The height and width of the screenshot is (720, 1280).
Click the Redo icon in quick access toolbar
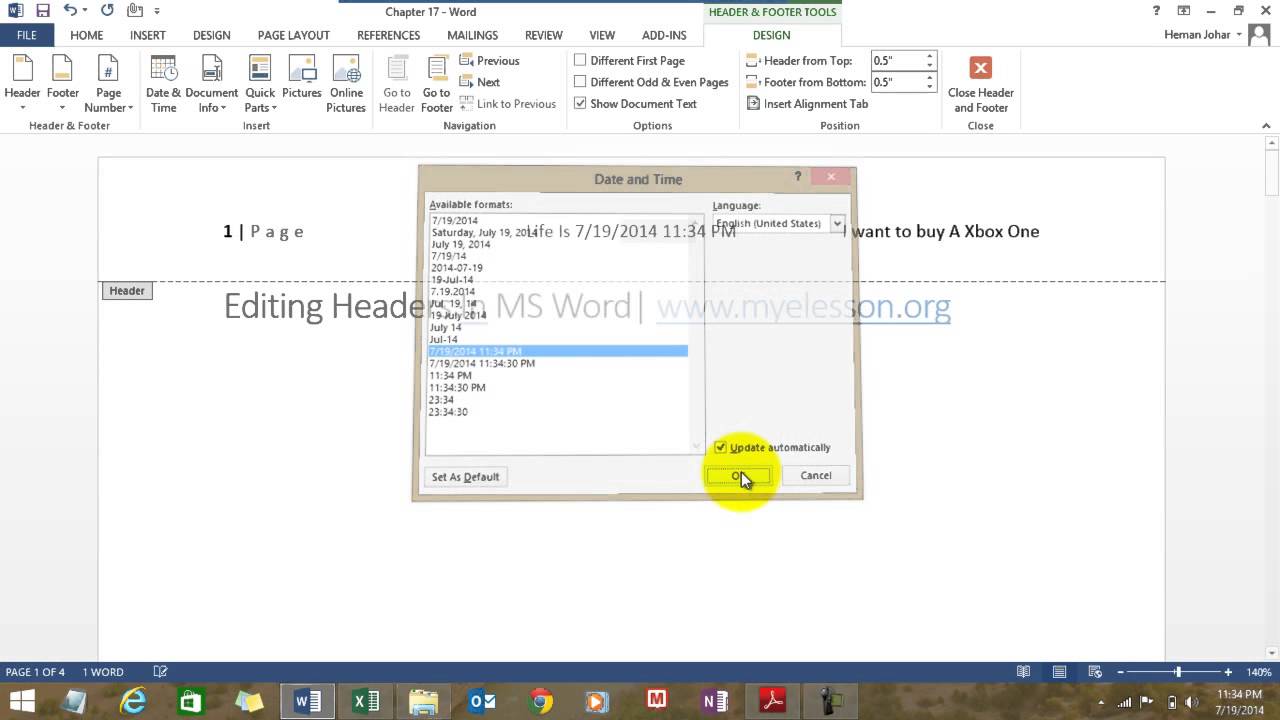pos(107,11)
